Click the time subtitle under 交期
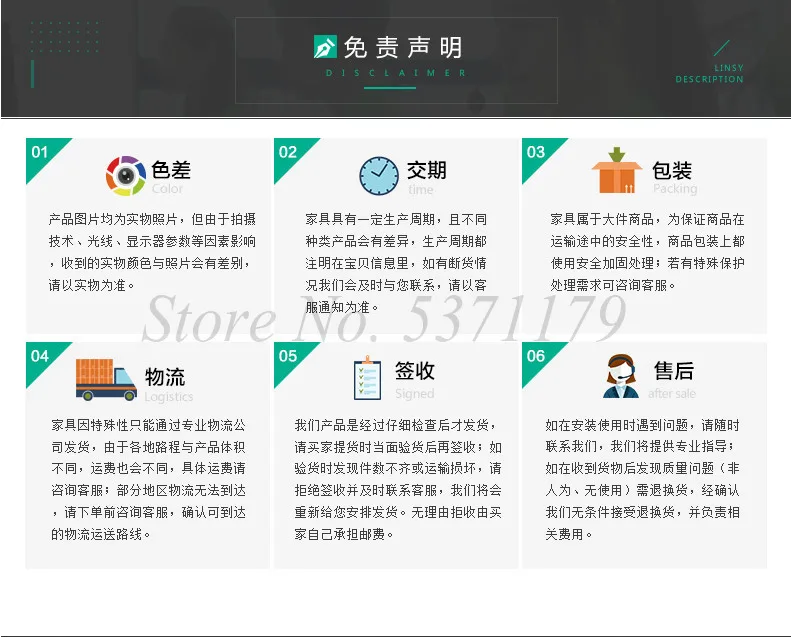Screen dimensions: 791x637 421,190
